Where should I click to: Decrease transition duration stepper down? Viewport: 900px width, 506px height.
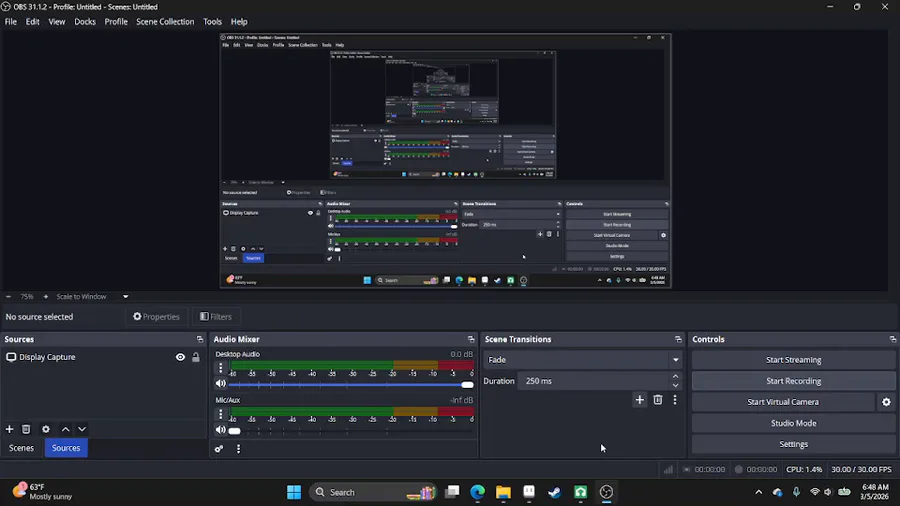676,386
